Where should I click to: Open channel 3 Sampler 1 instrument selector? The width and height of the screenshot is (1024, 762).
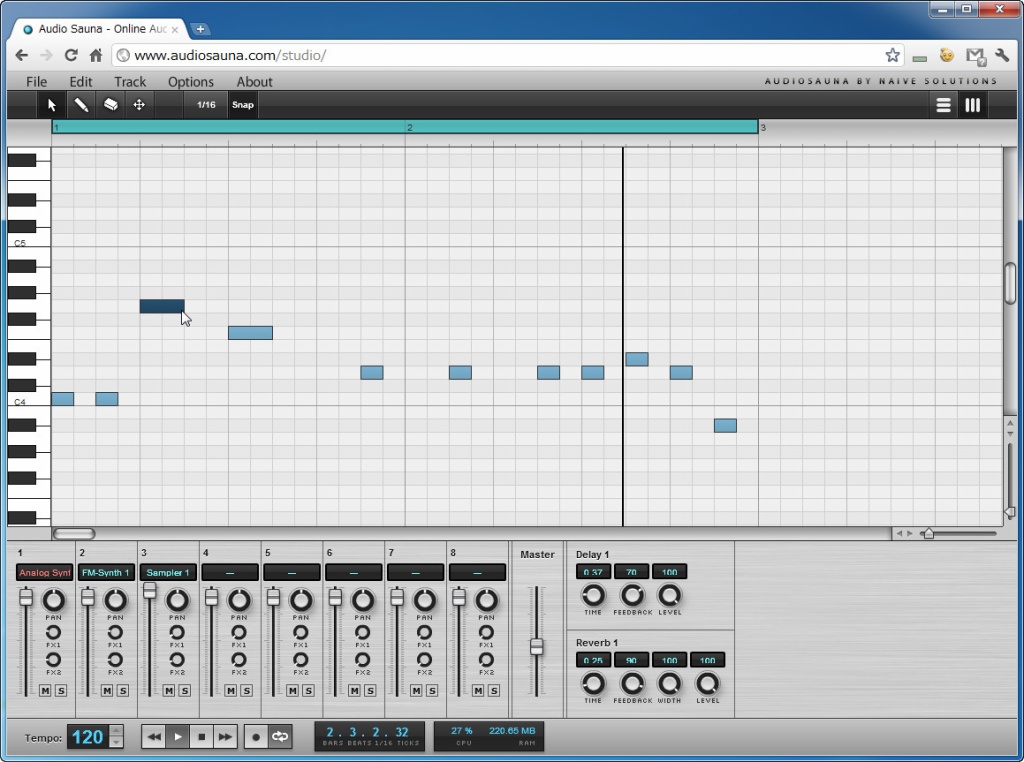(168, 573)
